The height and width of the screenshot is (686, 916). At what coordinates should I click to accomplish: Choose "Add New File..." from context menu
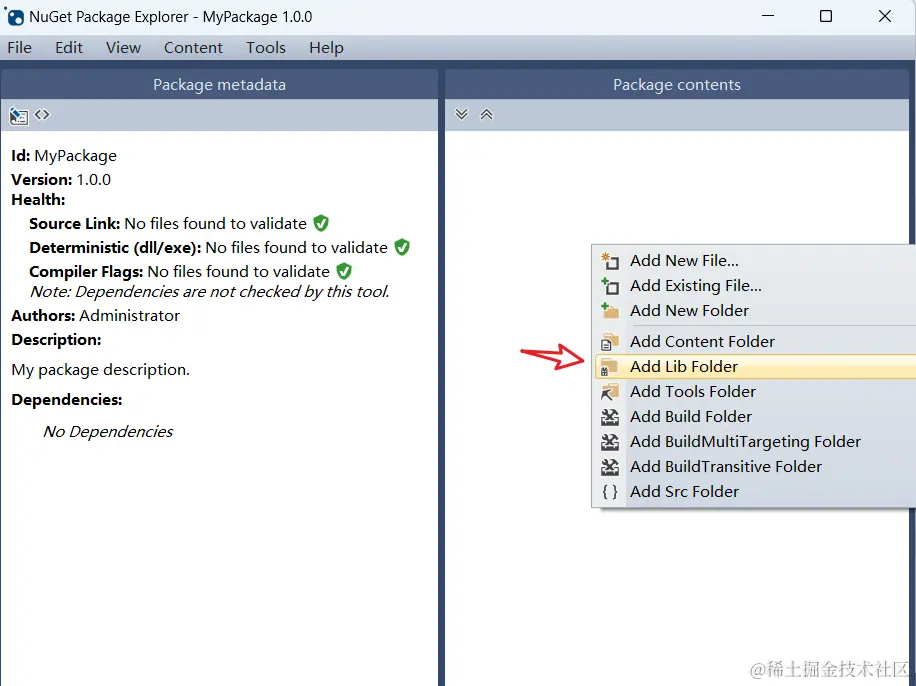tap(755, 261)
